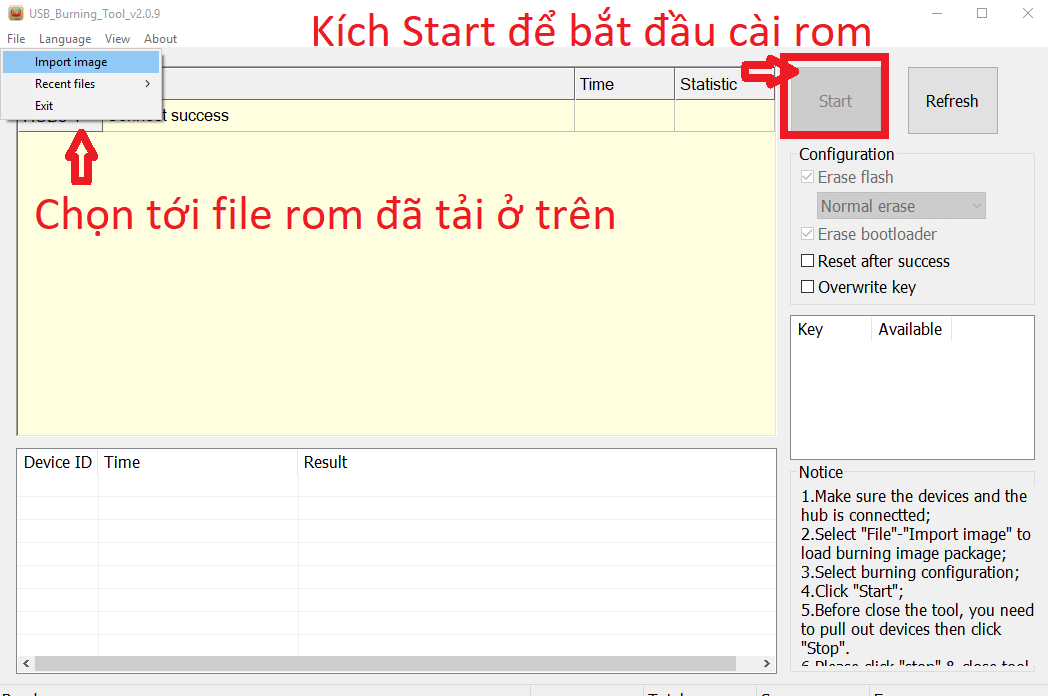Minimize the USB Burning Tool window

937,13
